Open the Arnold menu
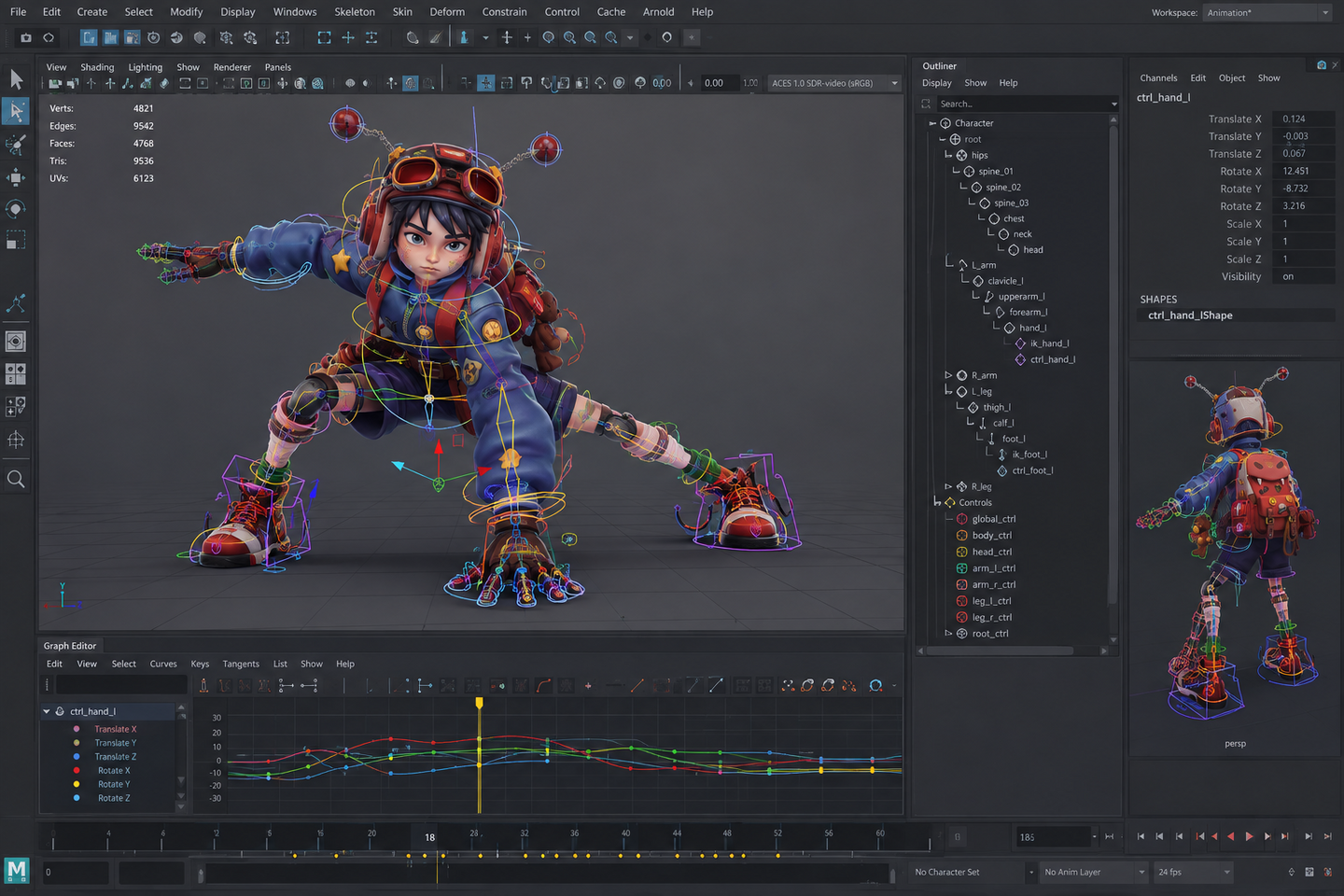Viewport: 1344px width, 896px height. pos(658,12)
